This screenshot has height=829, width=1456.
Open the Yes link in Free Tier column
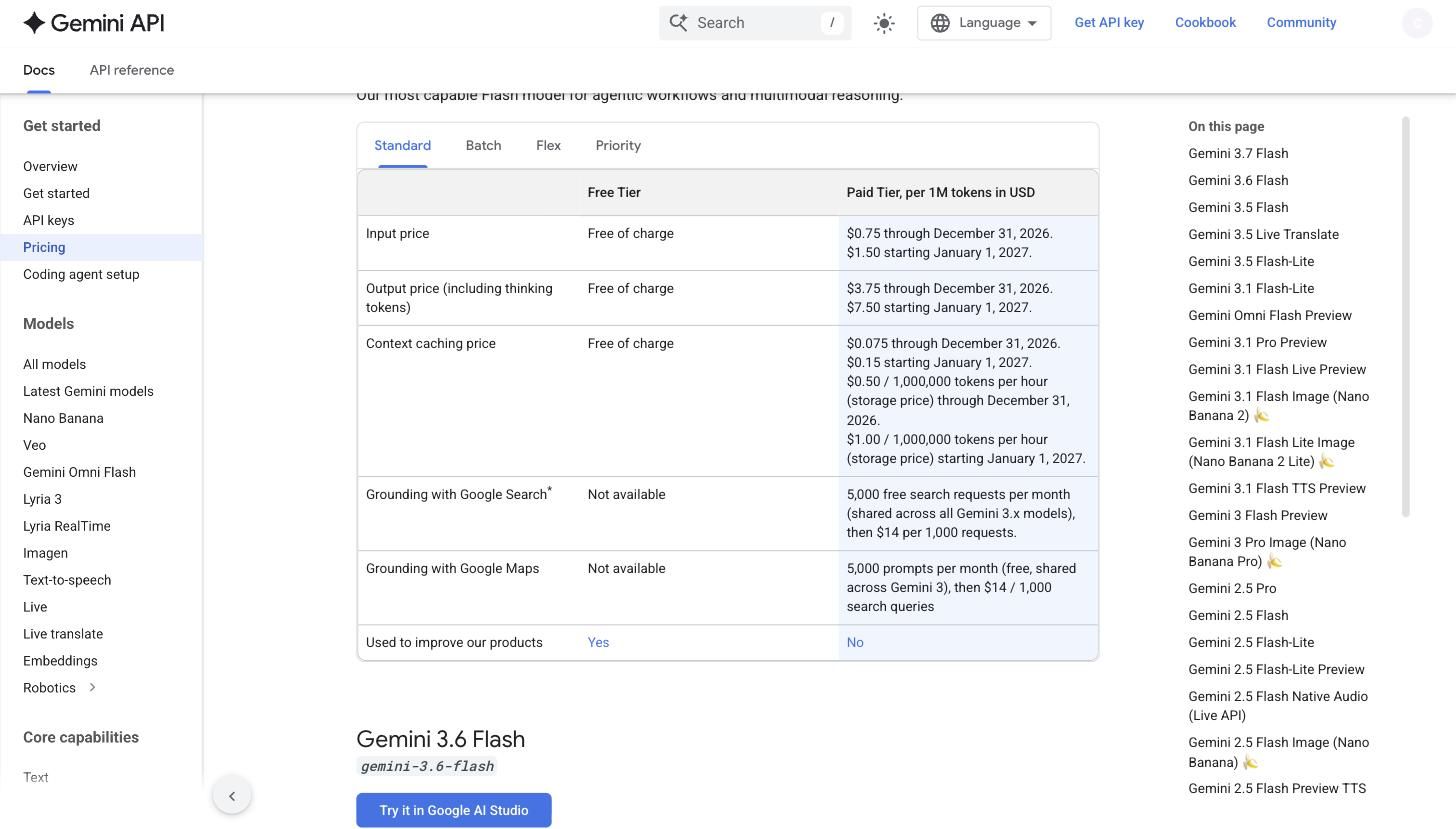click(598, 642)
